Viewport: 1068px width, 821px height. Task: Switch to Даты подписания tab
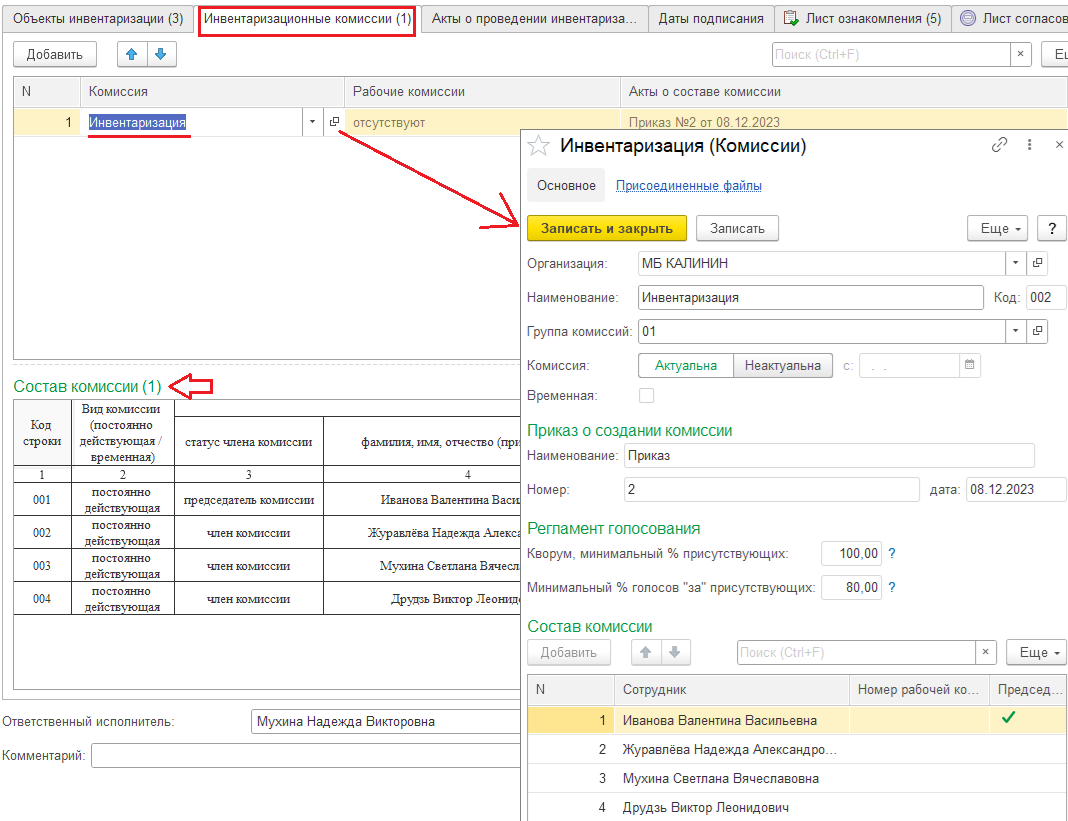(710, 18)
